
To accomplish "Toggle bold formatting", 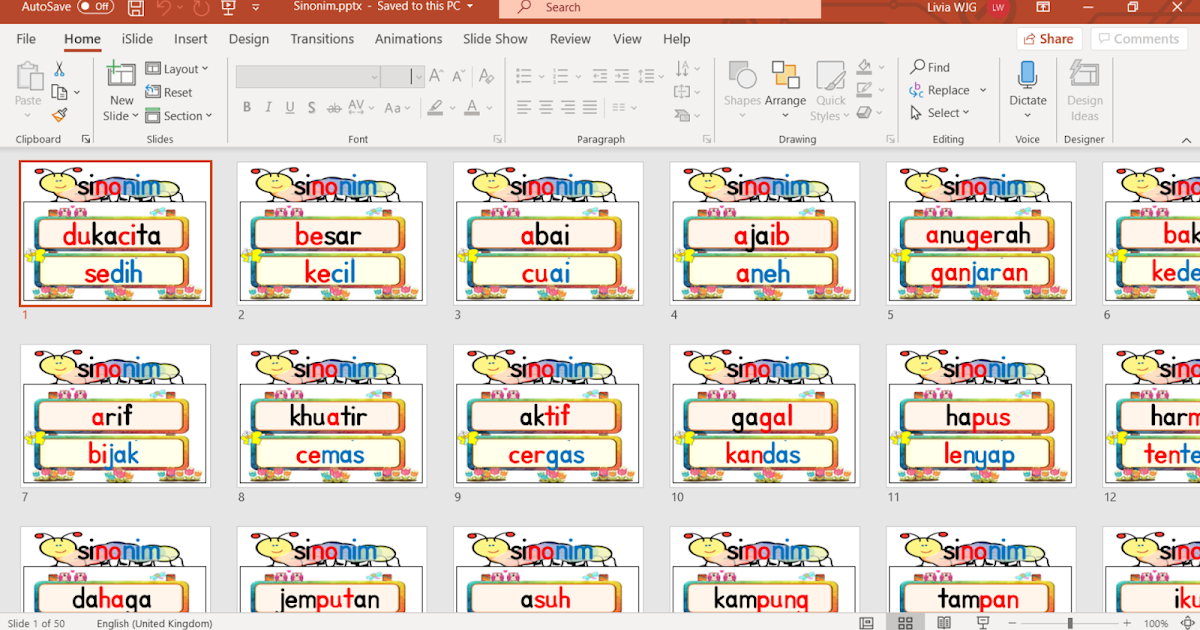I will (x=247, y=108).
